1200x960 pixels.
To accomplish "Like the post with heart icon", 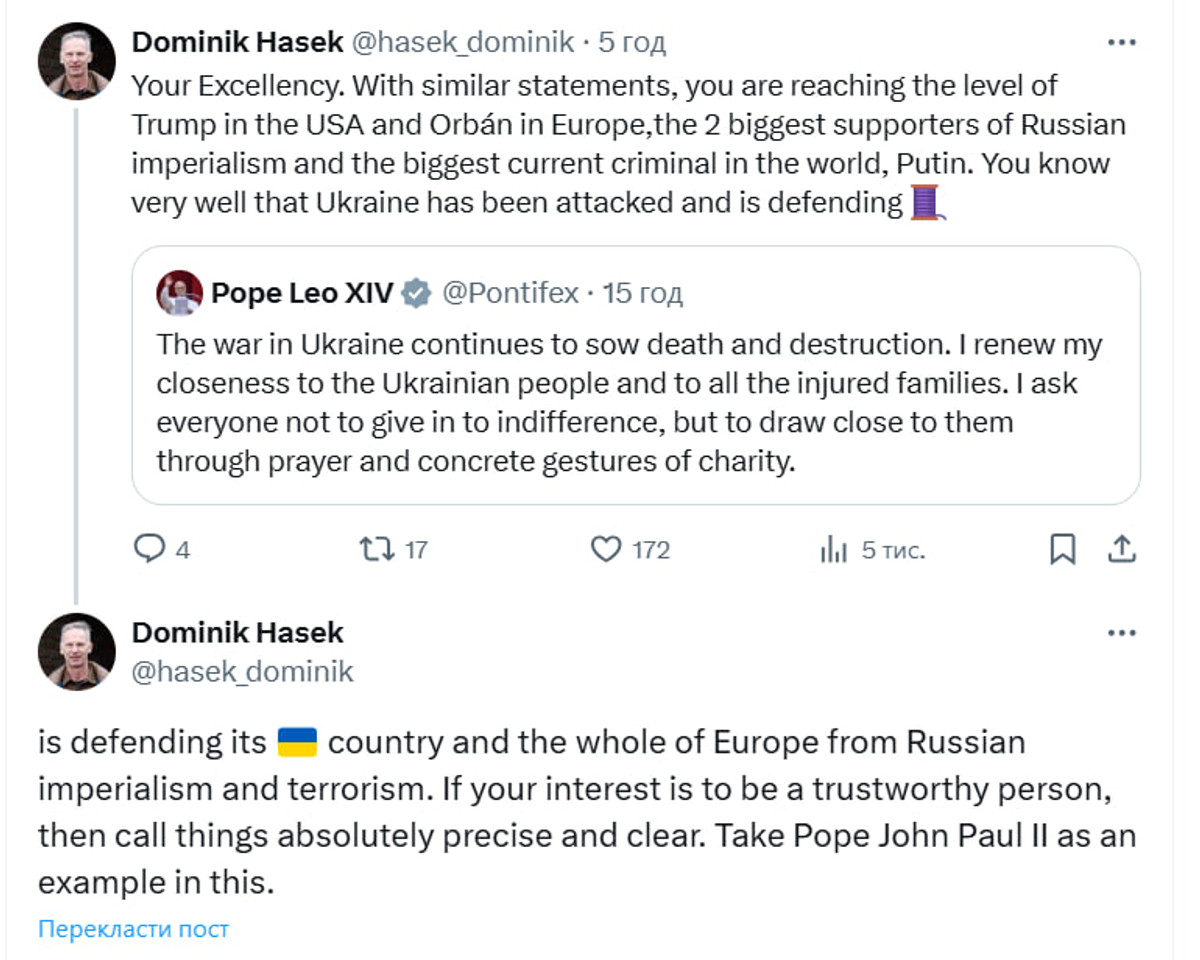I will pos(606,549).
